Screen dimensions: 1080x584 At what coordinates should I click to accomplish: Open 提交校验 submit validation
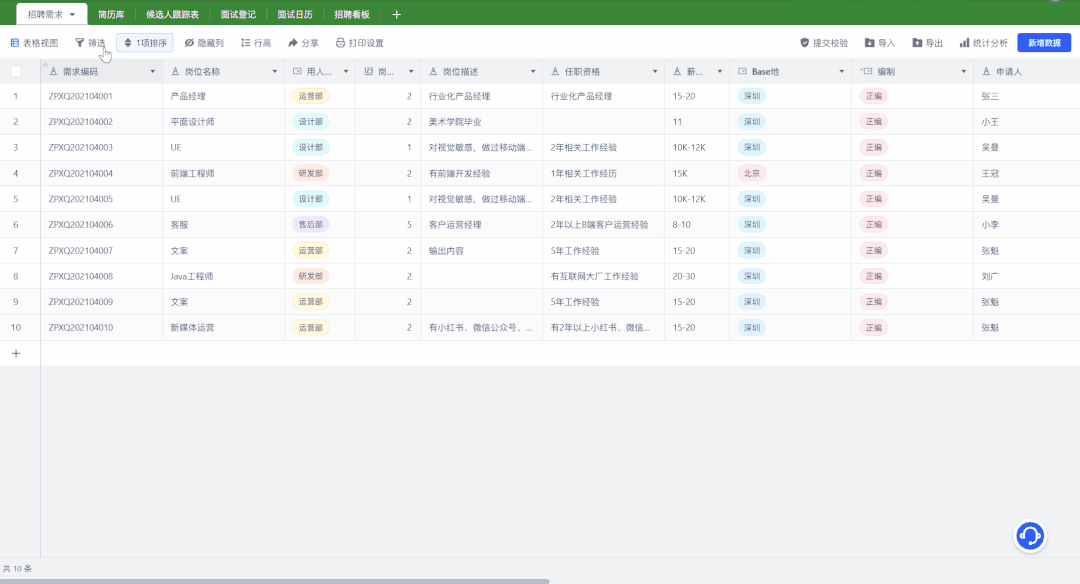(824, 43)
